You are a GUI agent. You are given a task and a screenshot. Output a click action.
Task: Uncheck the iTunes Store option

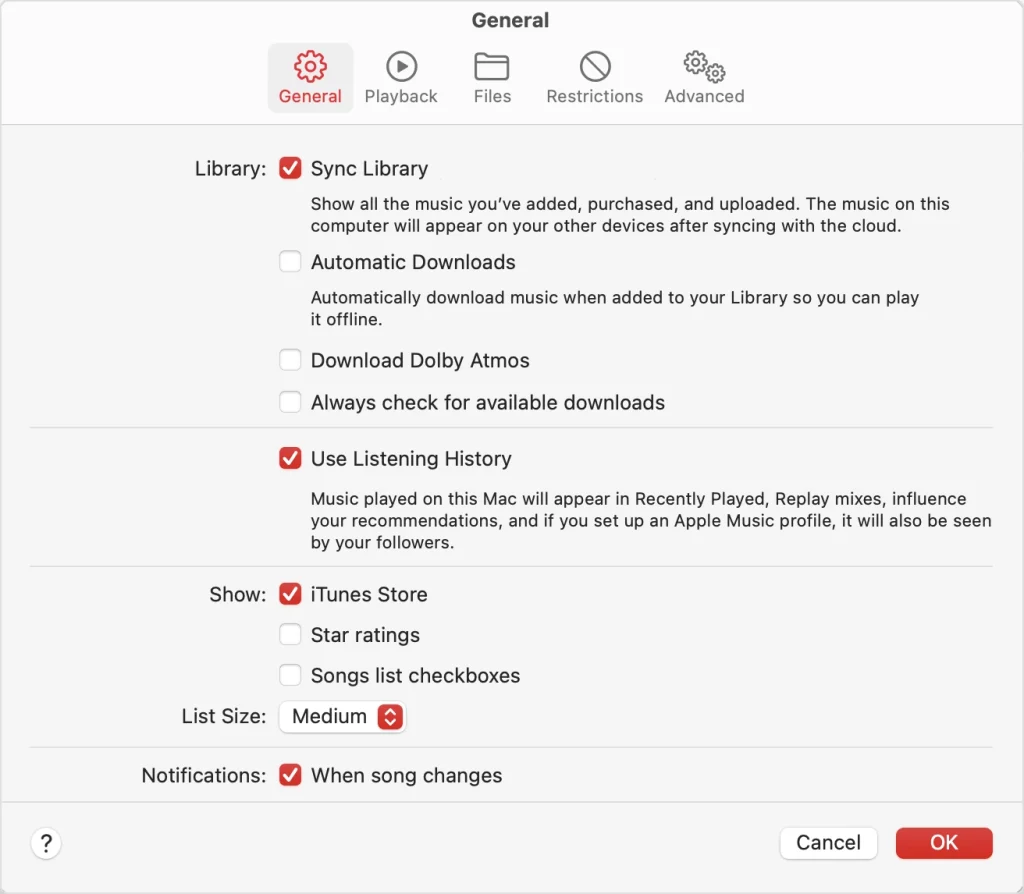[x=290, y=594]
